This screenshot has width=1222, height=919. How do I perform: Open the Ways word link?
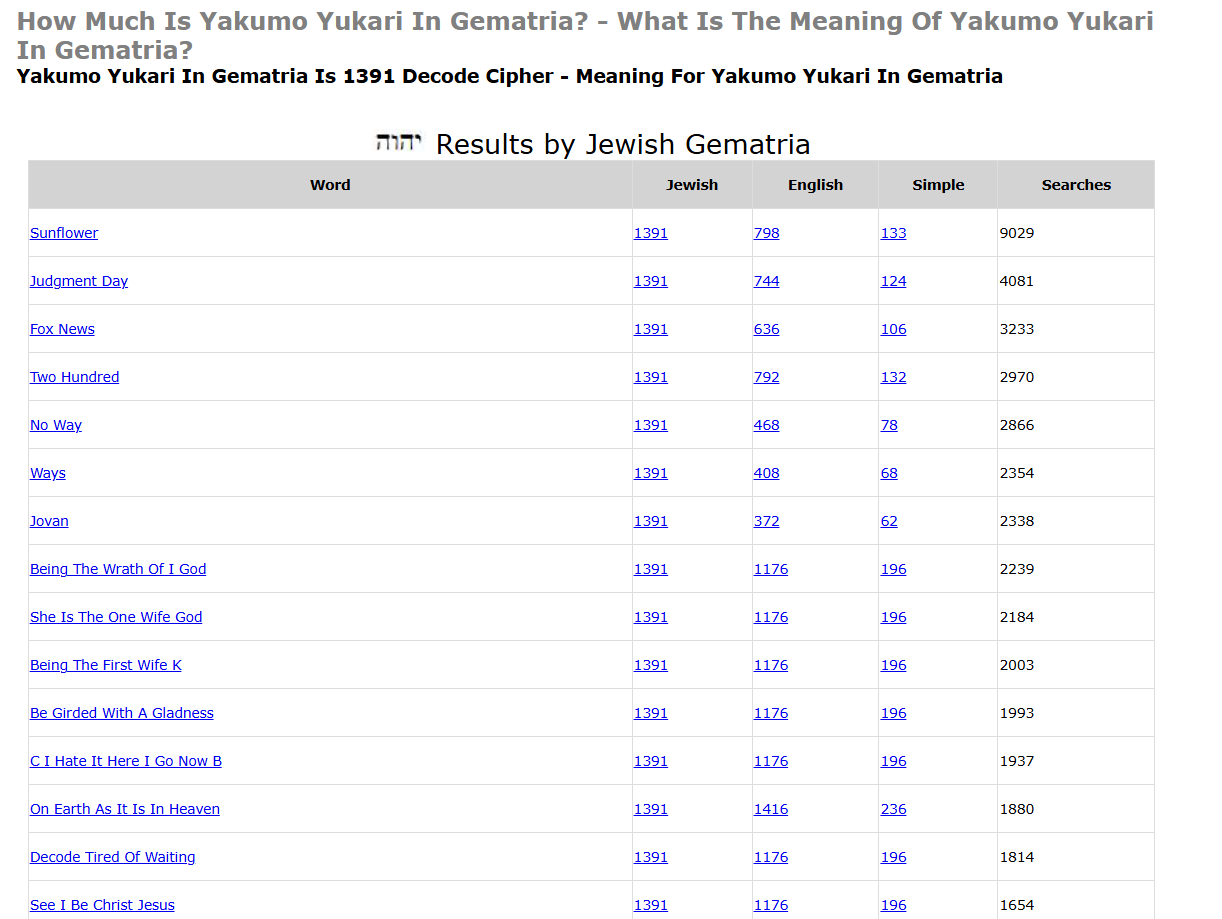tap(48, 473)
